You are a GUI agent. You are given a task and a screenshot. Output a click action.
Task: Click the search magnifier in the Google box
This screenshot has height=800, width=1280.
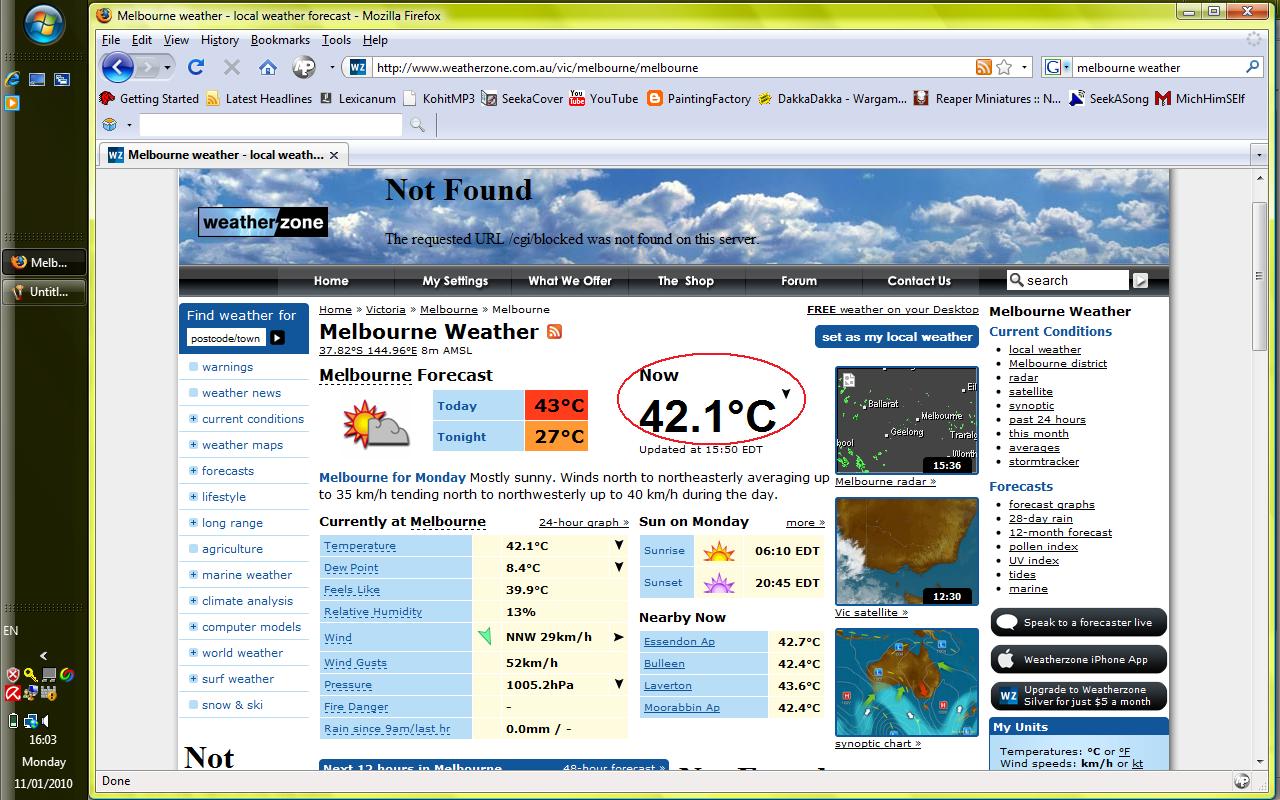[x=1252, y=68]
